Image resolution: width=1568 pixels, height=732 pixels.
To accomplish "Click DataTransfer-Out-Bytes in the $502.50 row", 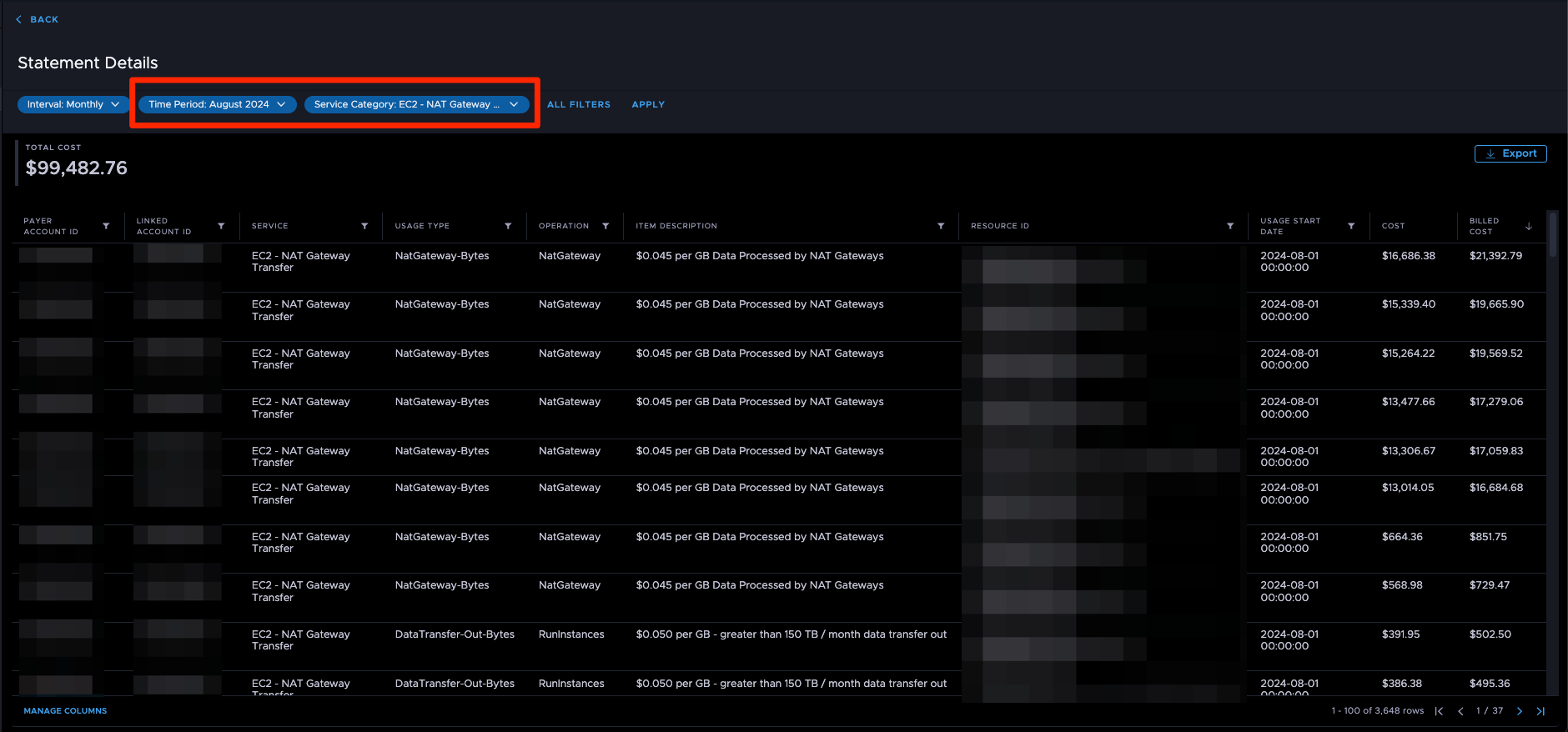I will (455, 634).
